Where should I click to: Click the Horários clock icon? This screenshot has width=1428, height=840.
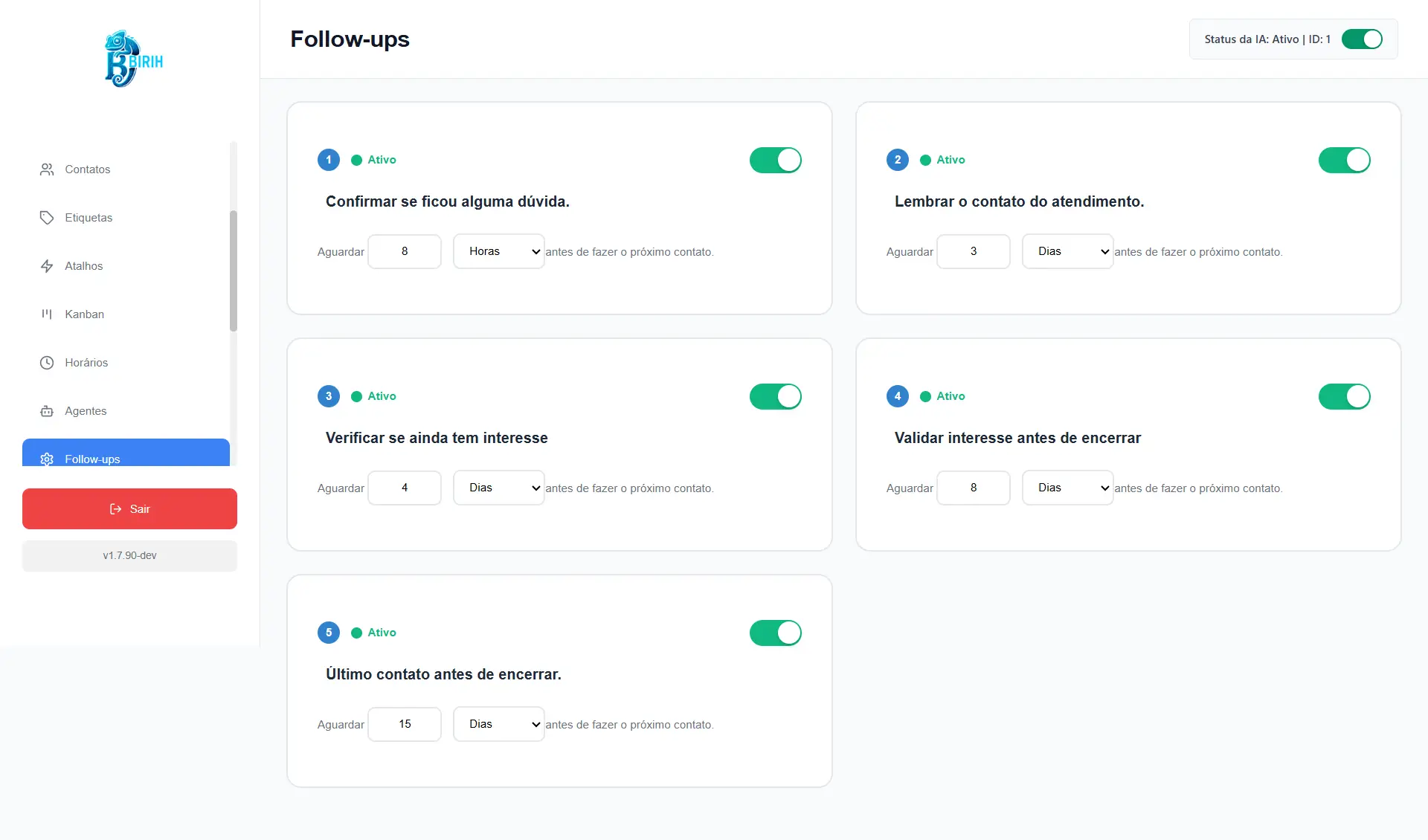coord(47,363)
